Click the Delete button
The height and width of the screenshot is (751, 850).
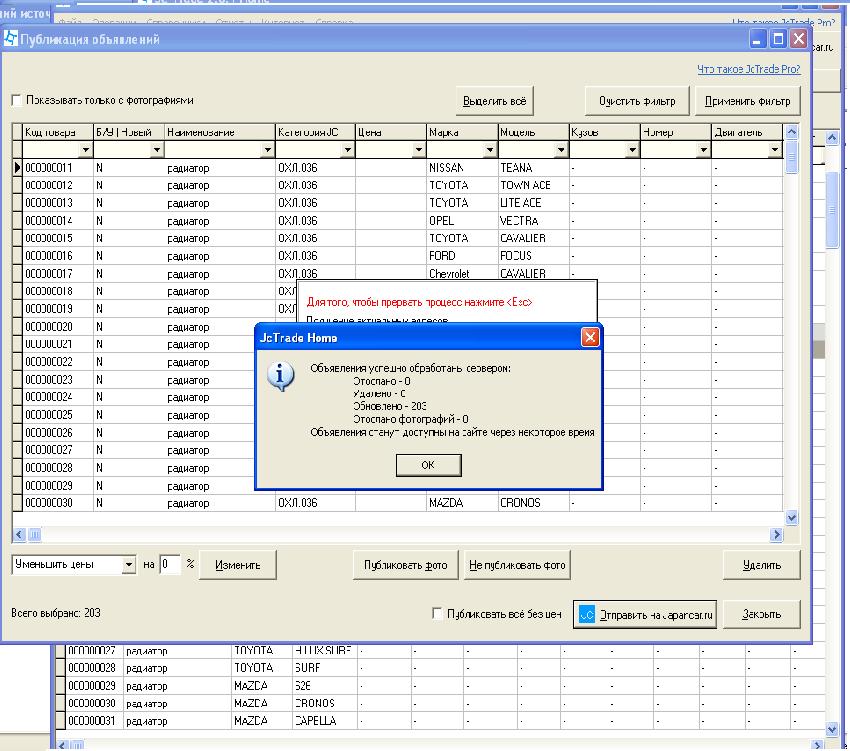pyautogui.click(x=762, y=565)
